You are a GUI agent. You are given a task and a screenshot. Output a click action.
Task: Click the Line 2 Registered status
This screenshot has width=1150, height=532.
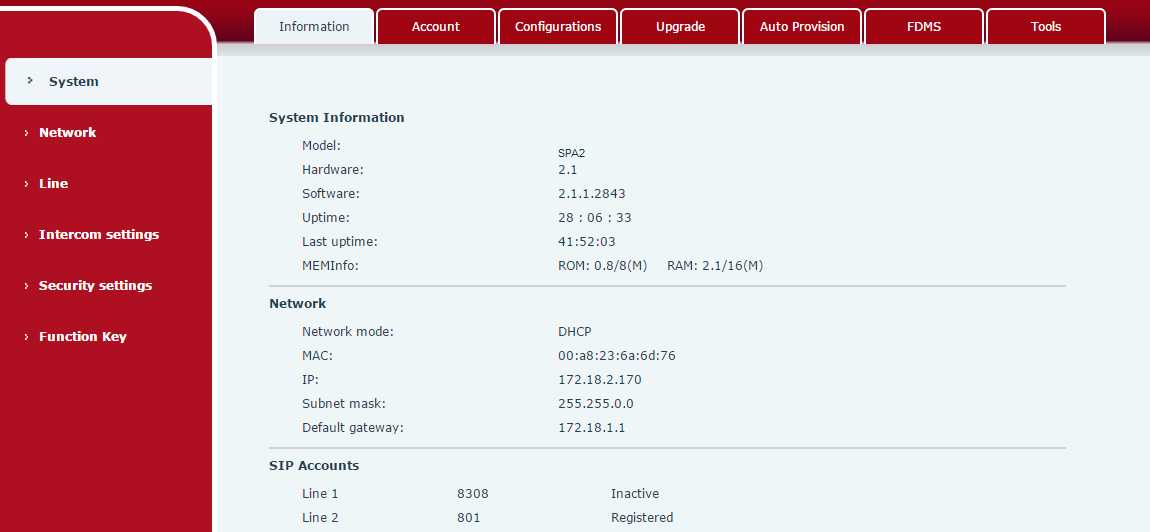pos(642,518)
